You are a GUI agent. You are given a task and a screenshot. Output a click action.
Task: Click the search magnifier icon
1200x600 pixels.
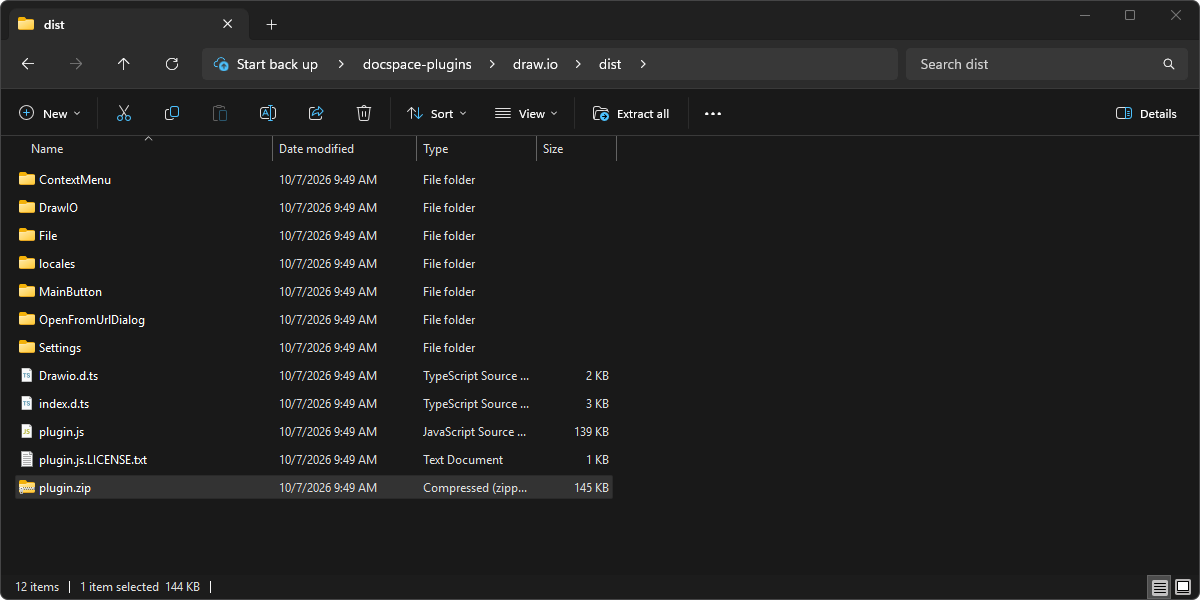1168,64
